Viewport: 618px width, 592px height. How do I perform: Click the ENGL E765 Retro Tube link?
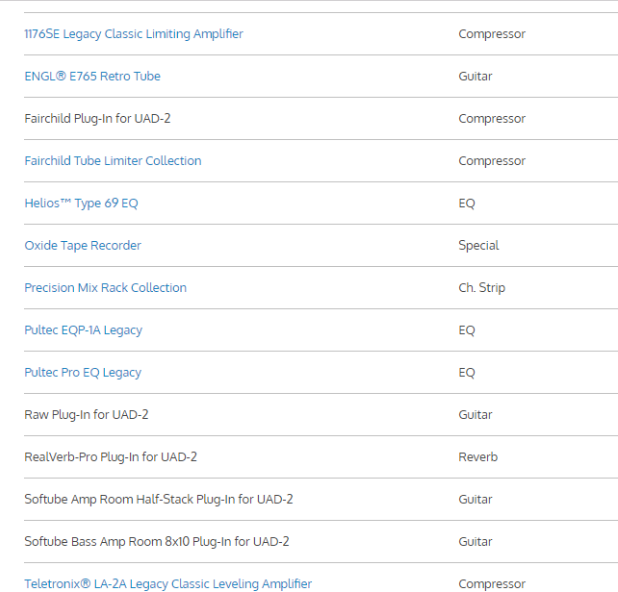(92, 76)
